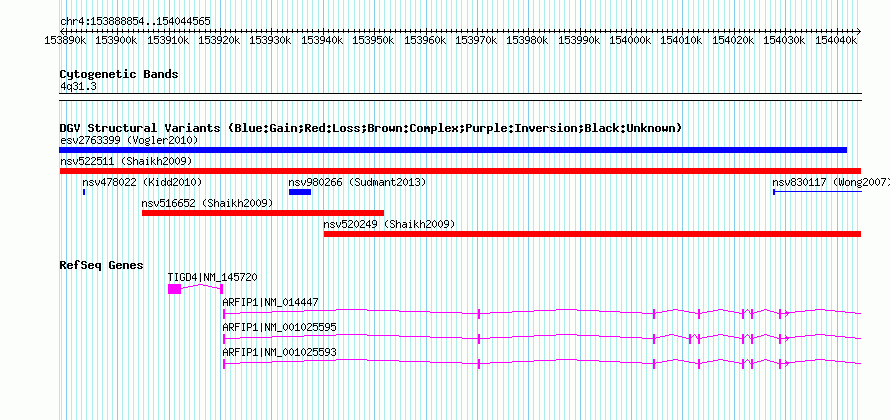
Task: Open the nsv830117 (Wong2007) label
Action: pos(831,182)
